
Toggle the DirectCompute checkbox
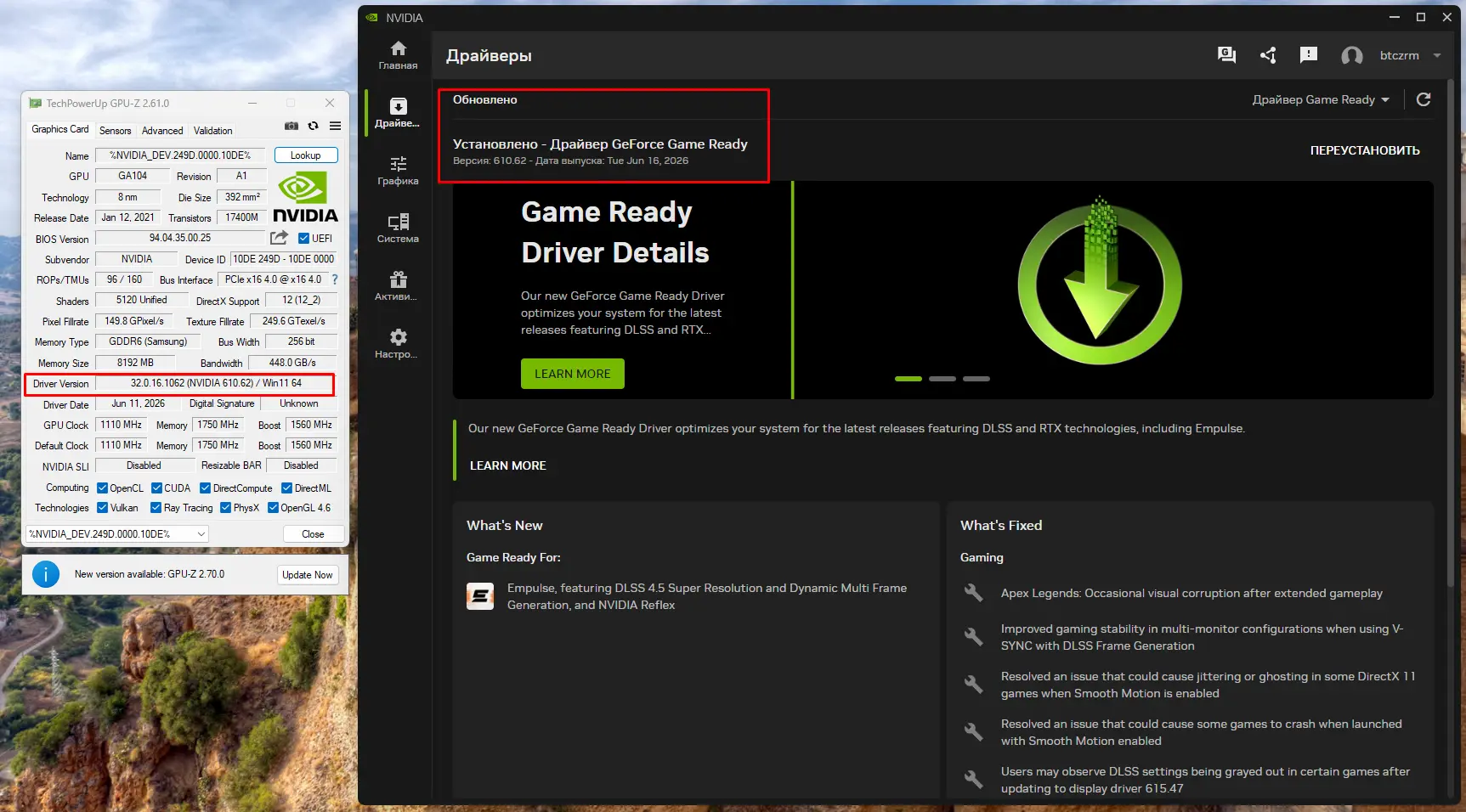205,488
